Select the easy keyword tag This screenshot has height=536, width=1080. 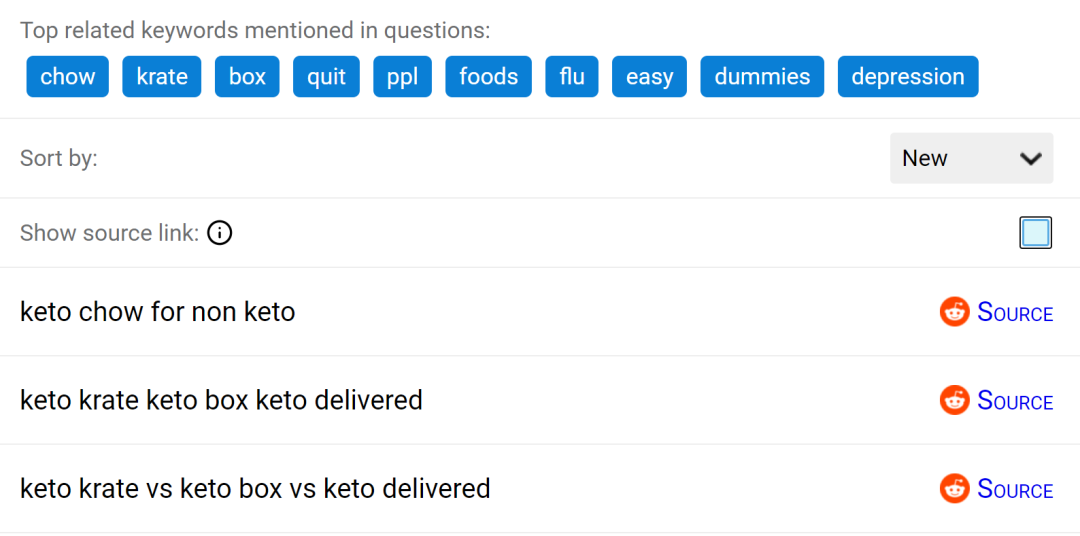[650, 77]
